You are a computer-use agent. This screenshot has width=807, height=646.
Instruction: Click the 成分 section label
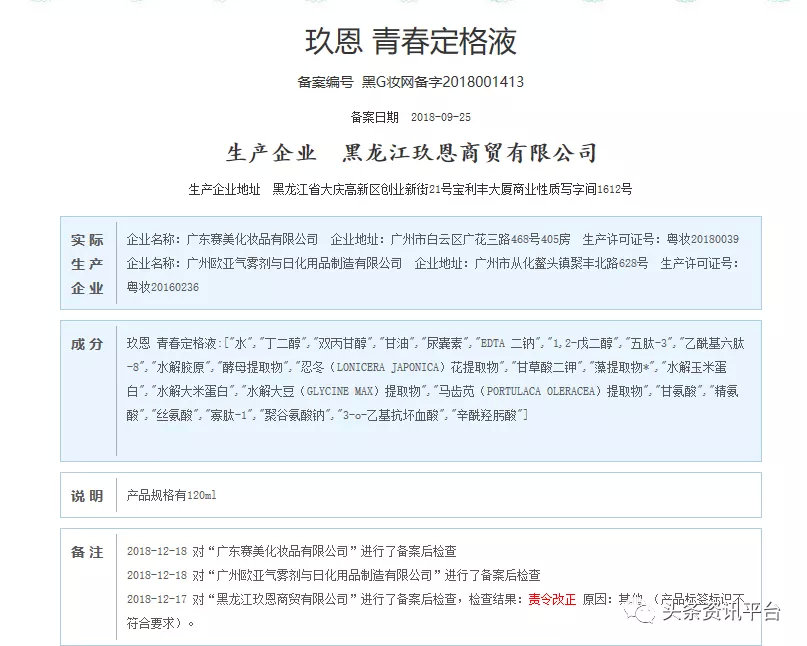coord(87,344)
